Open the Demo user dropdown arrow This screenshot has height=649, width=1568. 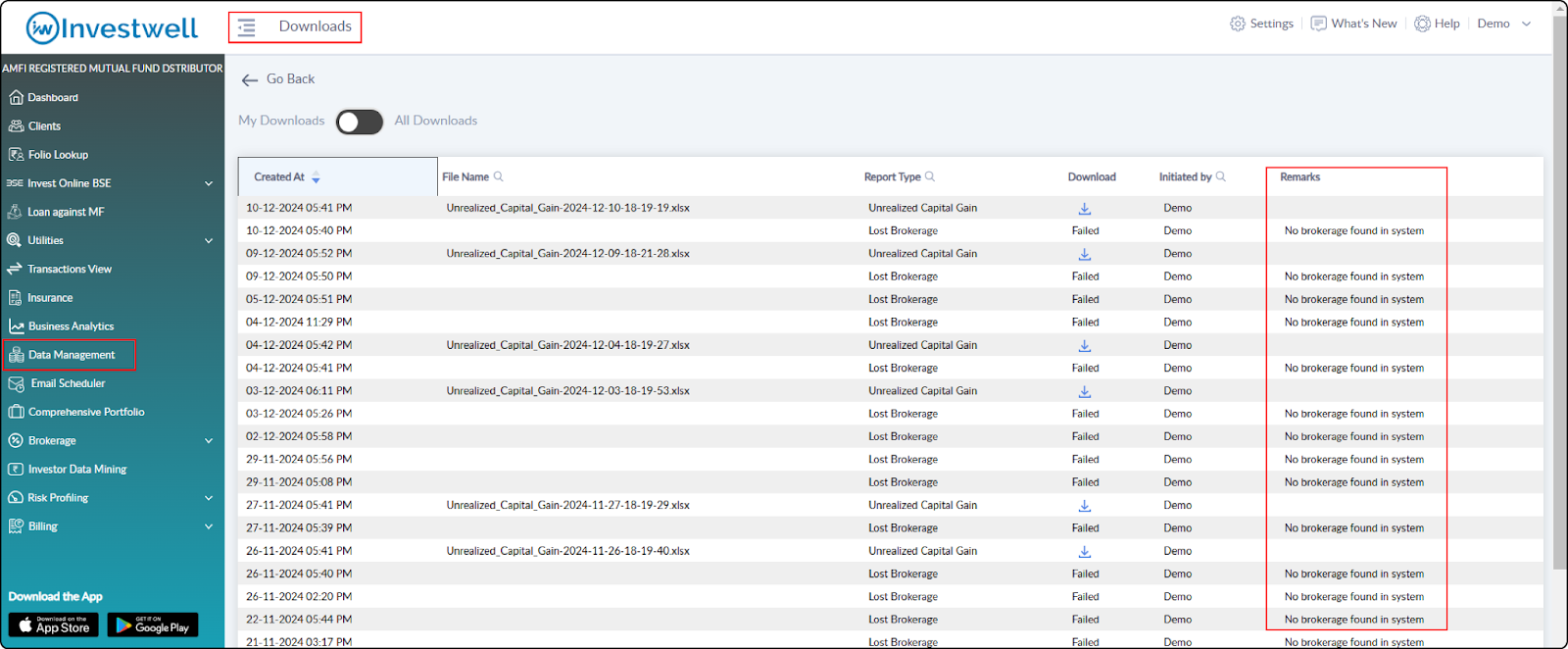tap(1526, 24)
